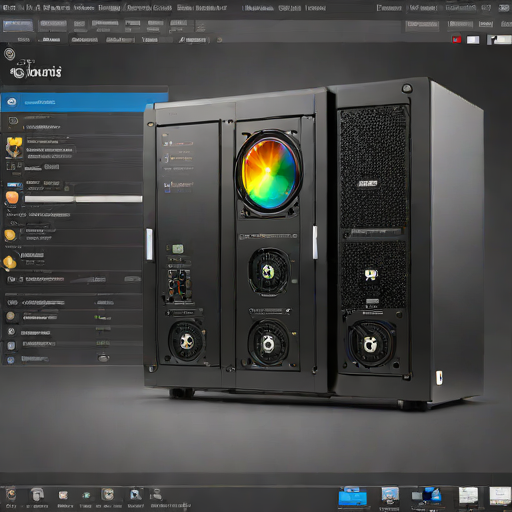Click the red icon at the top right
This screenshot has width=512, height=512.
[x=456, y=40]
